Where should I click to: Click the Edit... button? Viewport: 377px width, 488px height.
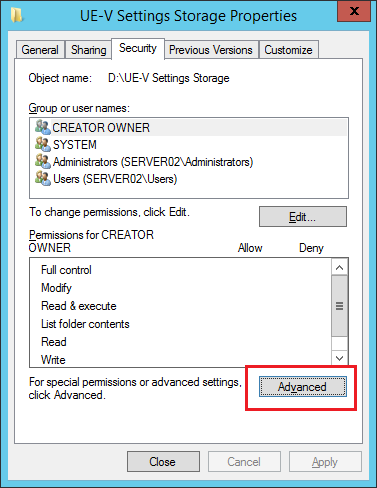click(303, 217)
